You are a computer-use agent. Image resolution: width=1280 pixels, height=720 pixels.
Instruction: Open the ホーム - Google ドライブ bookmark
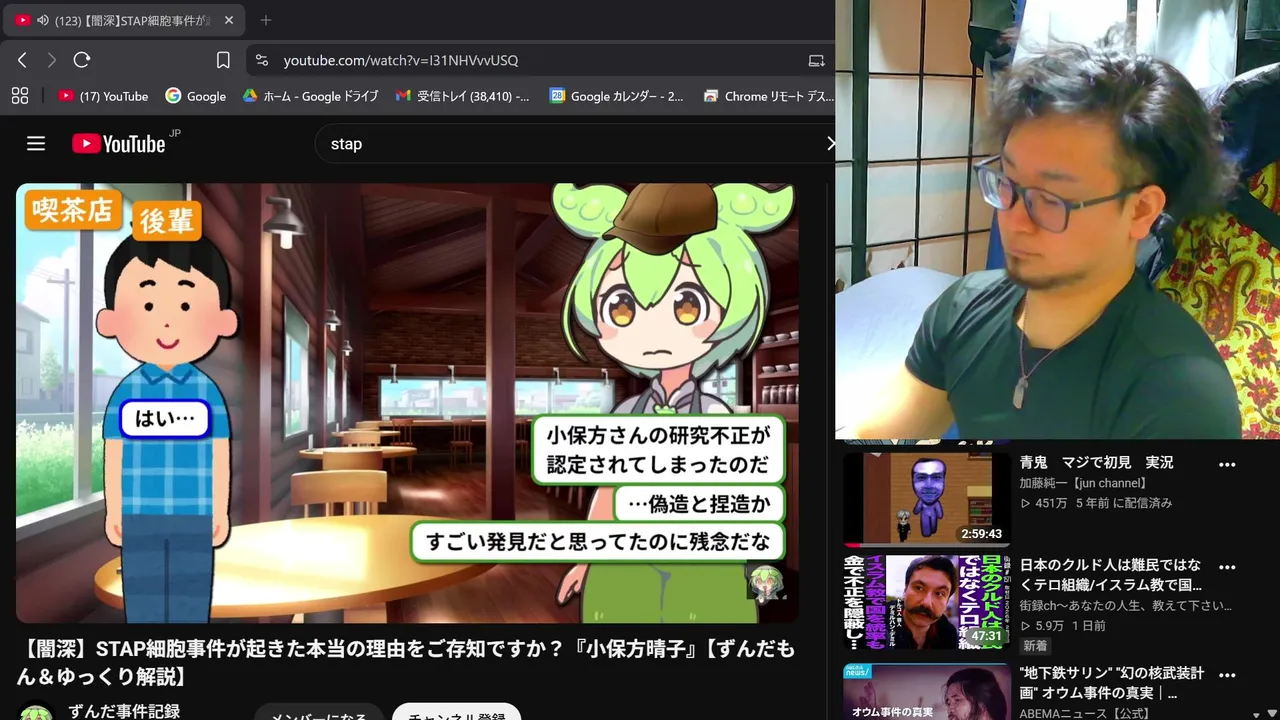tap(310, 96)
